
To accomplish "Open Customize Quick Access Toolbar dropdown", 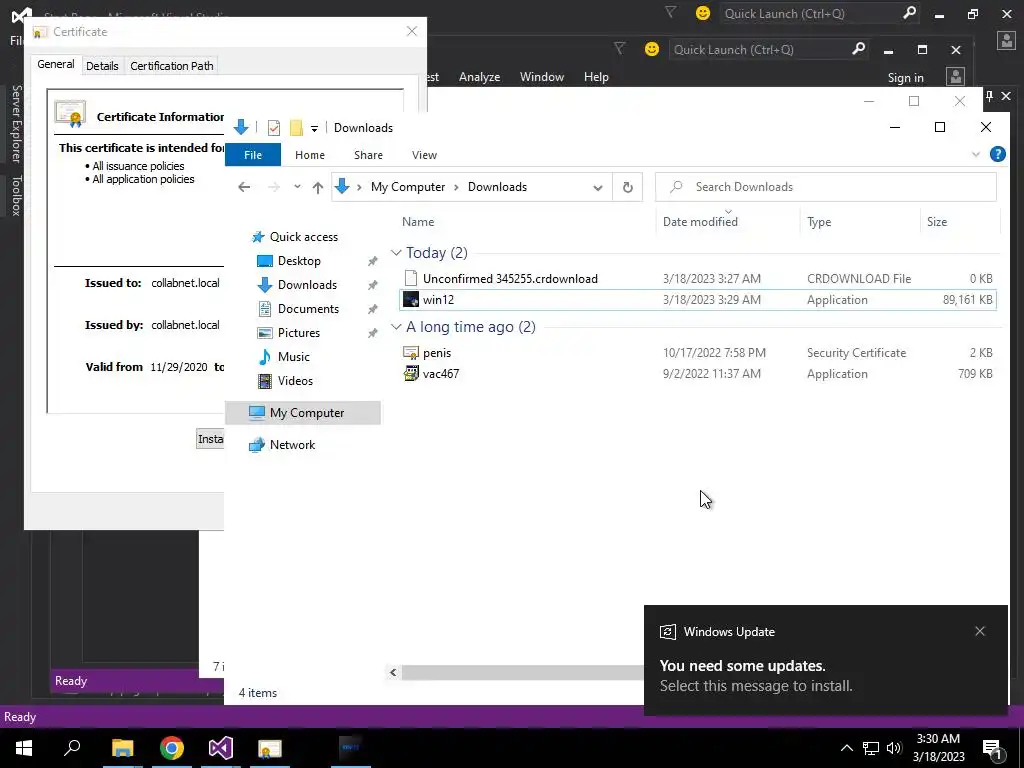I will point(314,129).
